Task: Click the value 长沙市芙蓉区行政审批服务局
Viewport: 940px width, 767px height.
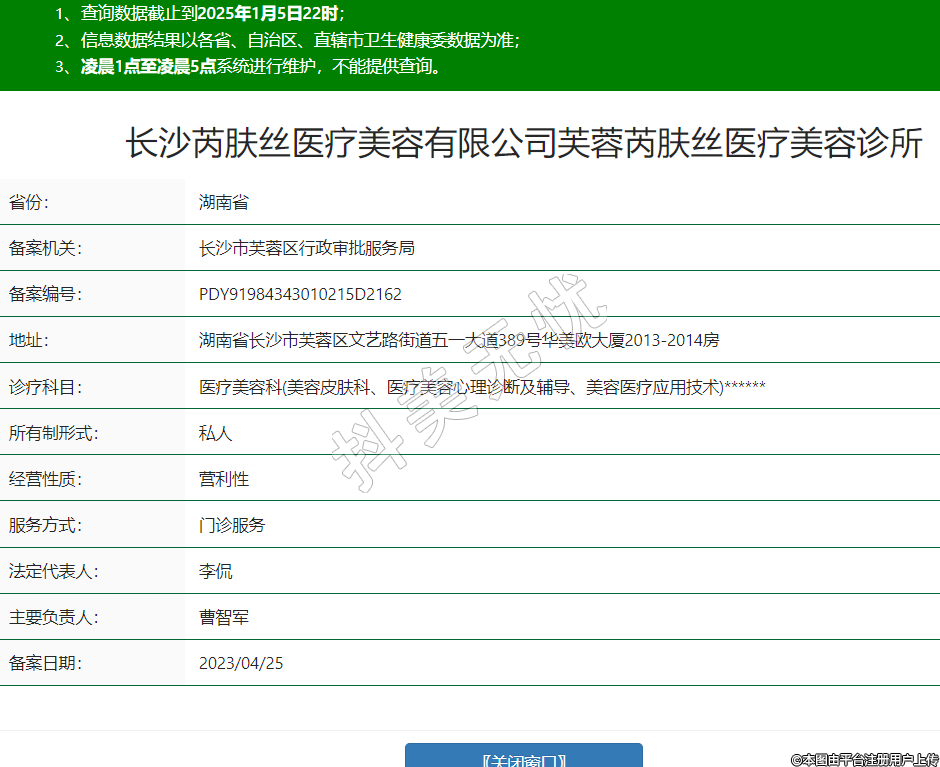Action: click(x=307, y=248)
